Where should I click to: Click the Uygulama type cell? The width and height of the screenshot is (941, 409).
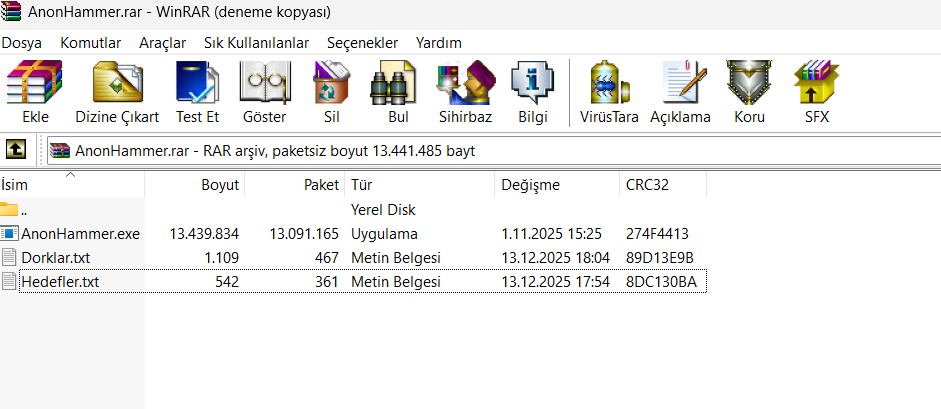coord(384,233)
